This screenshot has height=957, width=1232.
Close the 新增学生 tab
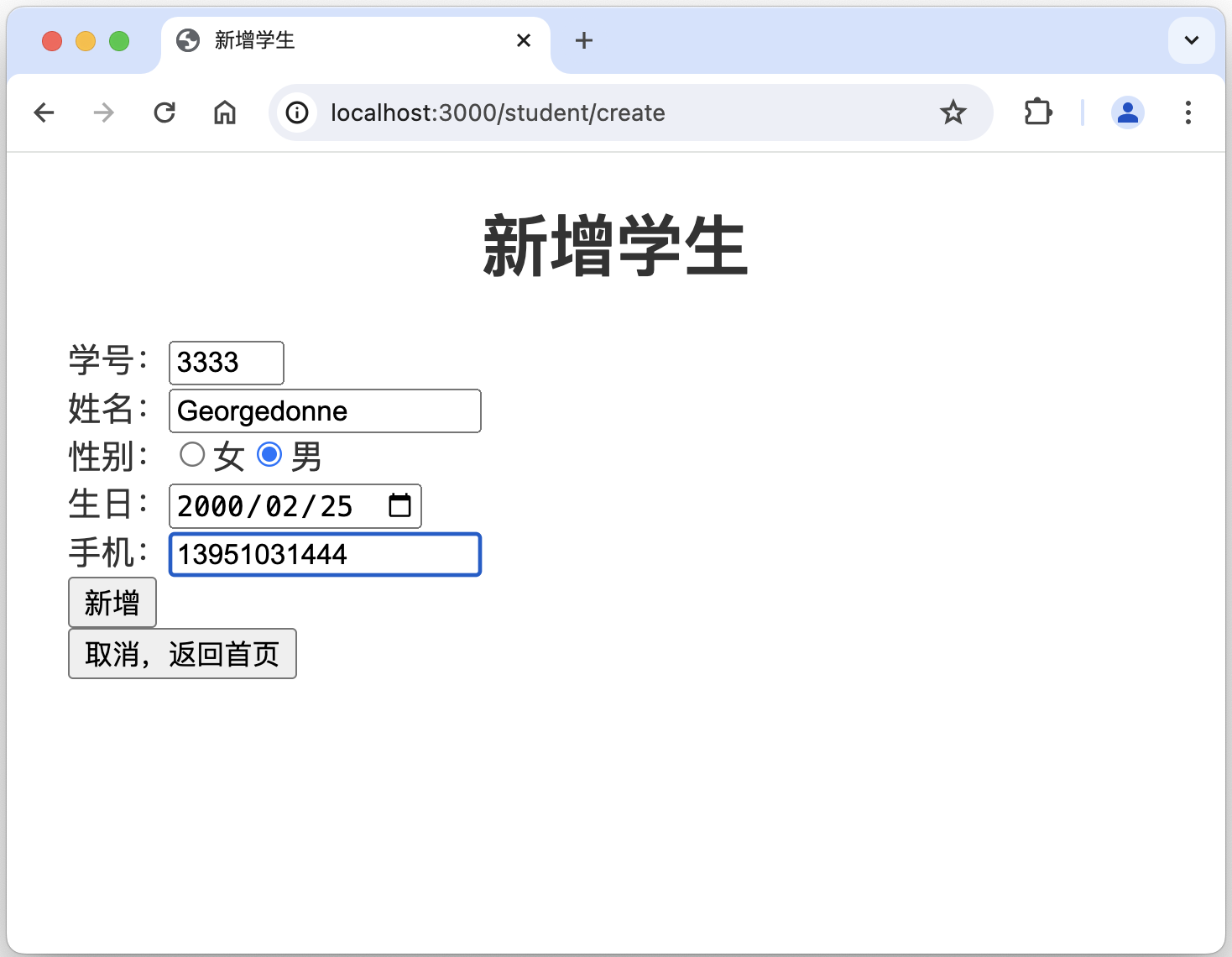524,40
